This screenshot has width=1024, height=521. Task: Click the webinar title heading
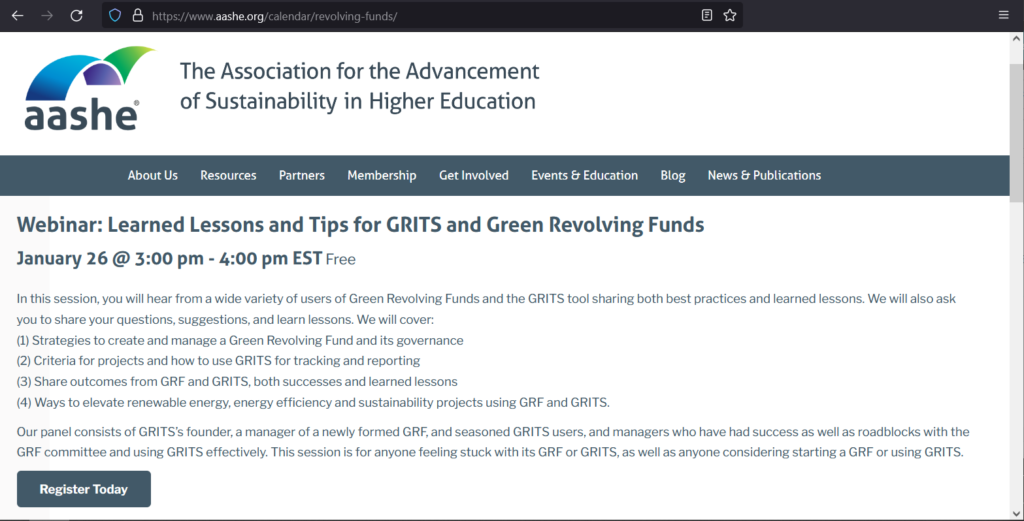click(360, 225)
